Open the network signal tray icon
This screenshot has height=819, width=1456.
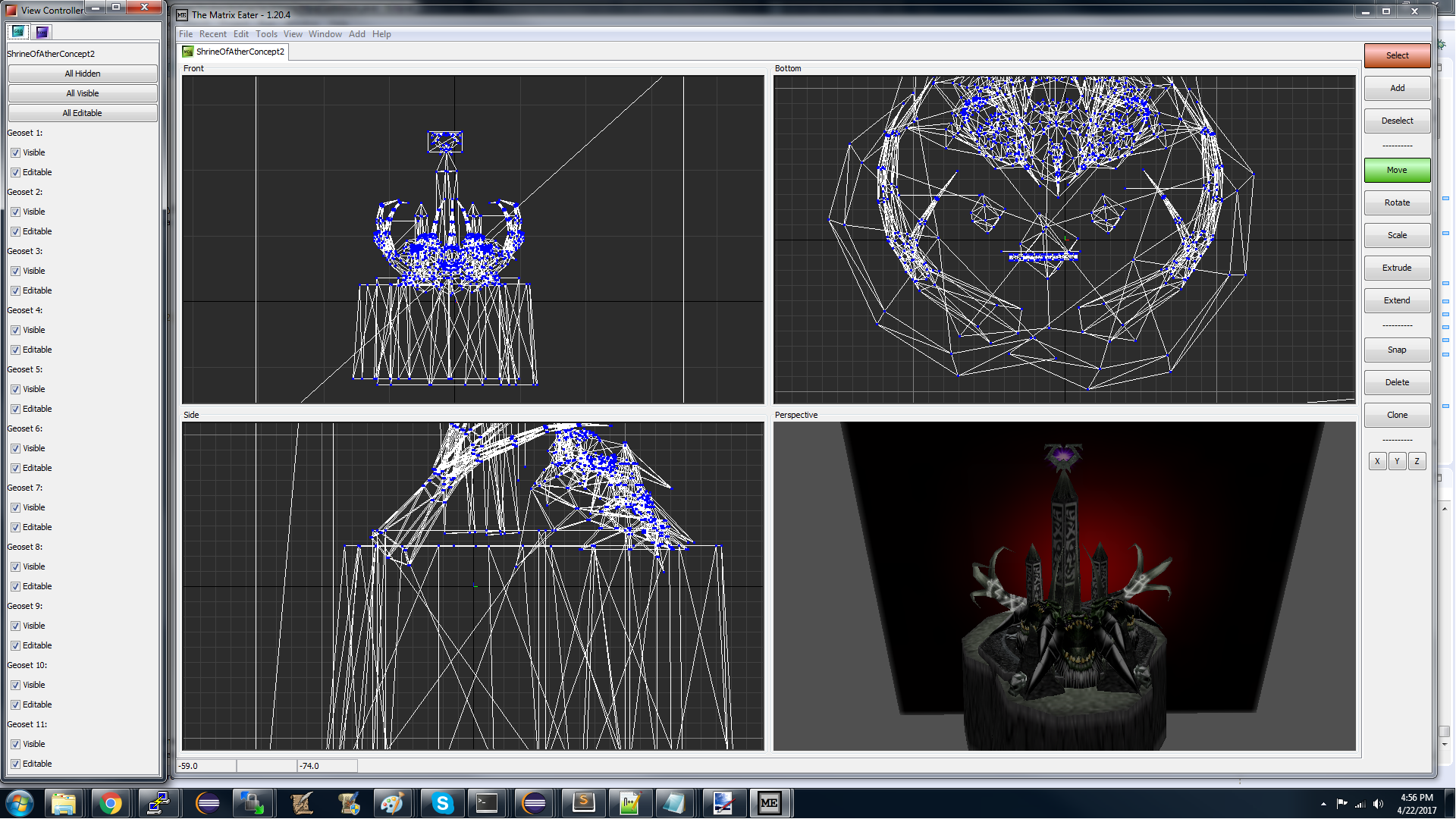pos(1360,804)
